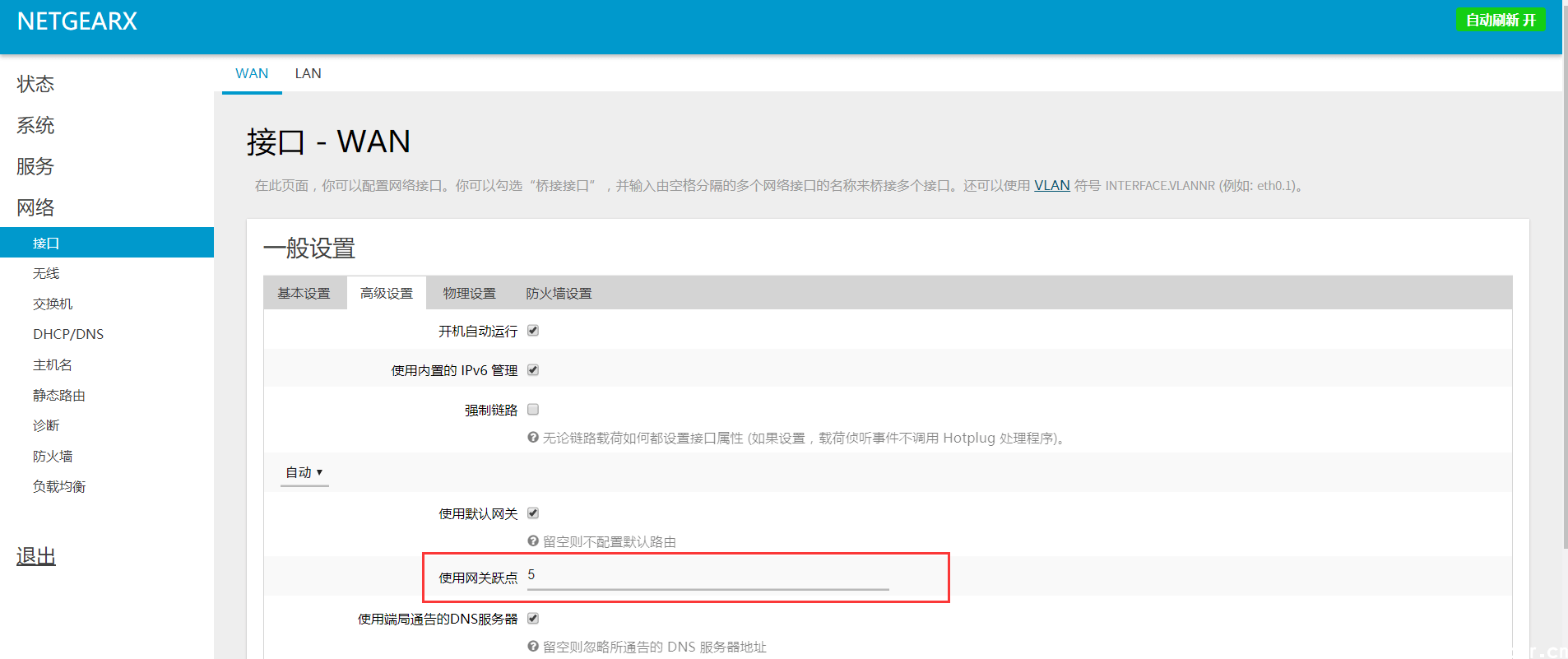This screenshot has width=1568, height=659.
Task: Open DHCP/DNS in the sidebar
Action: 68,334
